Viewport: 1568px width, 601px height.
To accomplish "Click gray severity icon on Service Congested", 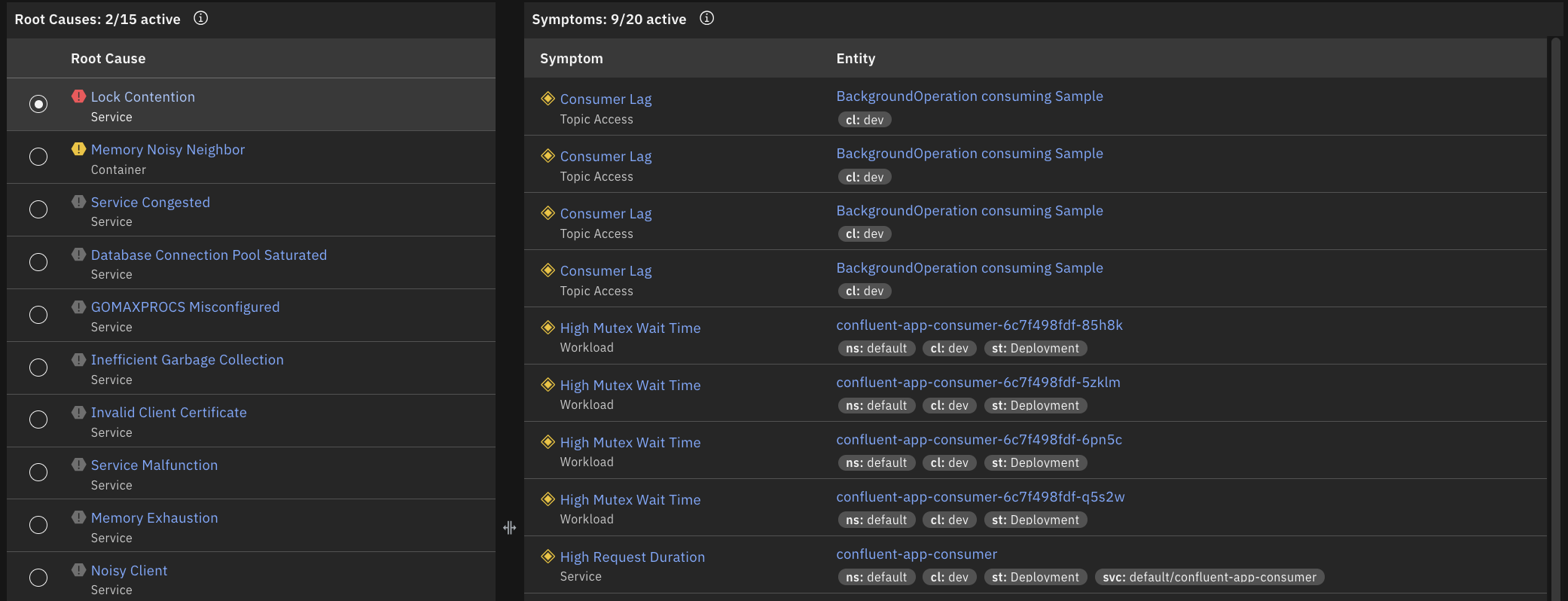I will pyautogui.click(x=78, y=202).
